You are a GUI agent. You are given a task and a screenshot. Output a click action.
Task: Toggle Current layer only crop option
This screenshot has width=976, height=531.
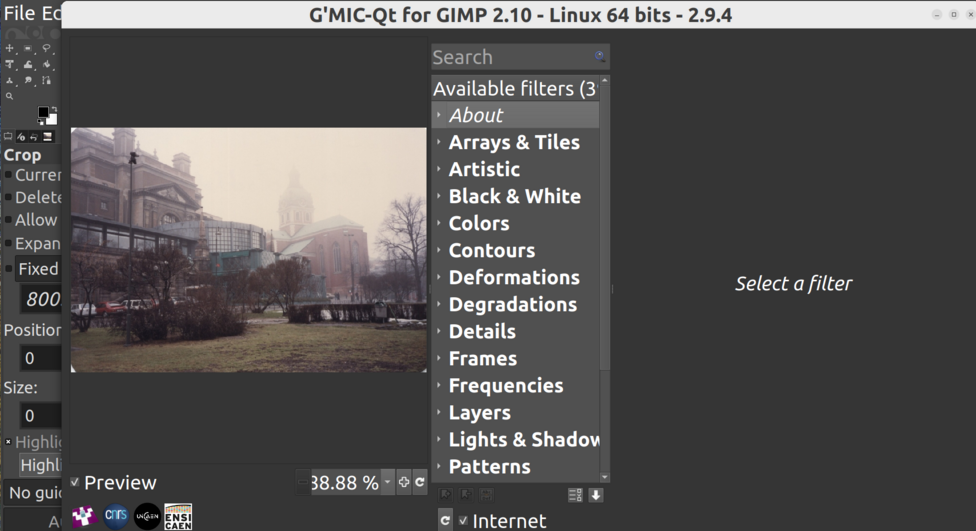8,175
